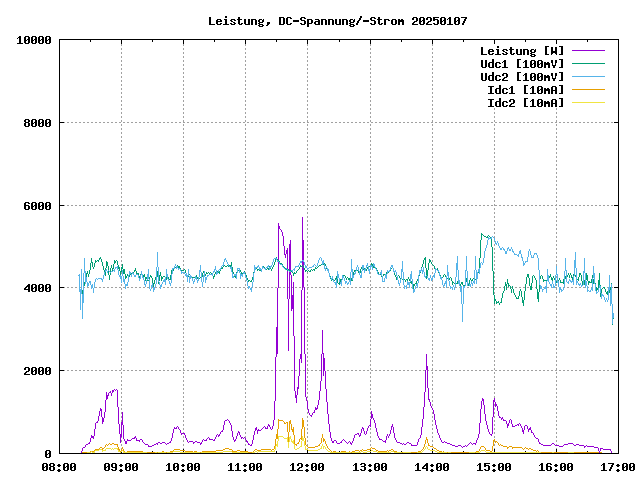640x480 pixels.
Task: Click the yellow Idc2 legend line sample
Action: pos(589,103)
